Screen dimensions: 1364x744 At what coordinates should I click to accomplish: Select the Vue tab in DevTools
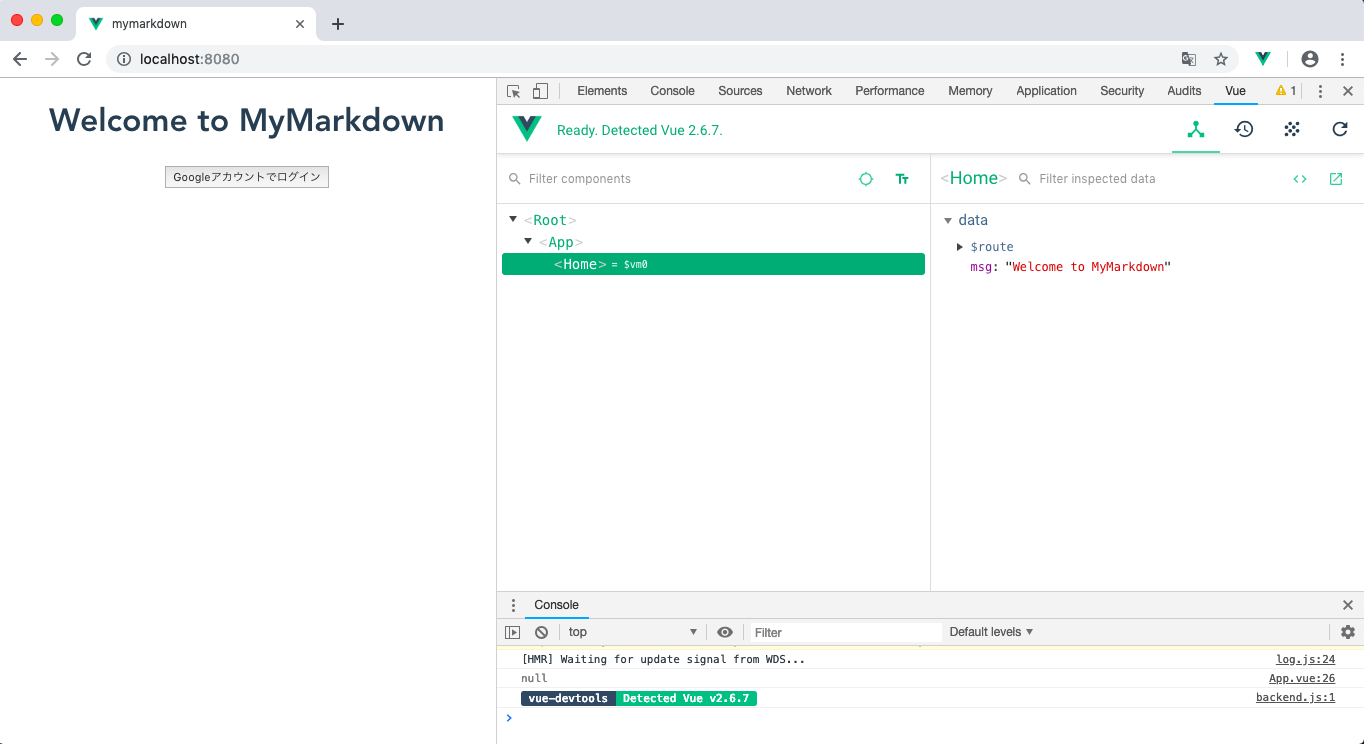[1235, 91]
